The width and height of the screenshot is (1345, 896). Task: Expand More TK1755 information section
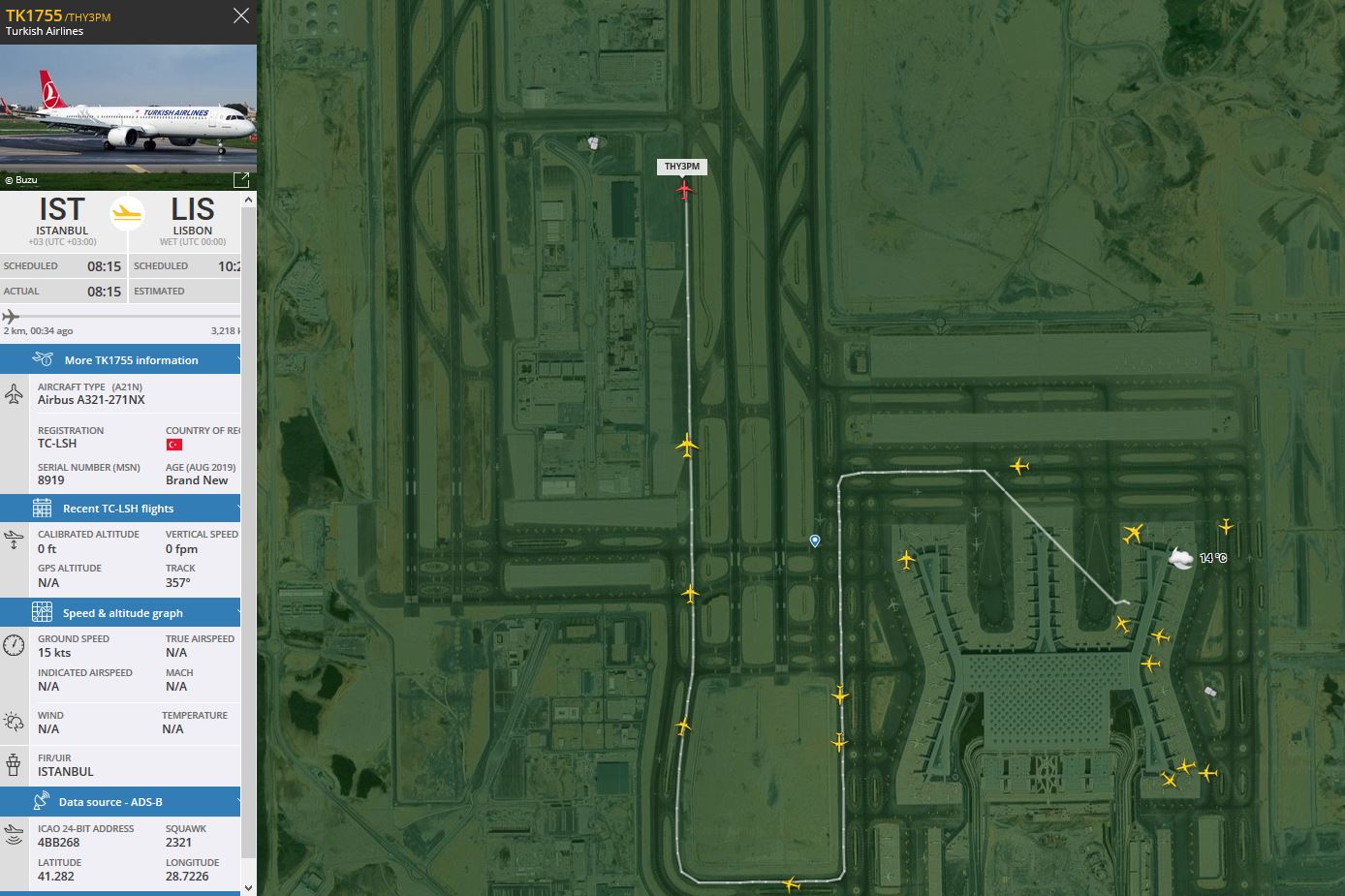(120, 360)
